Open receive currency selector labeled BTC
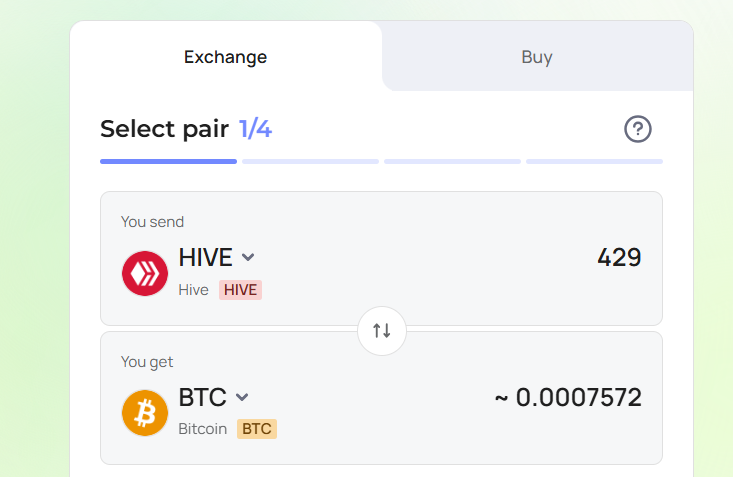The height and width of the screenshot is (477, 733). pos(202,398)
